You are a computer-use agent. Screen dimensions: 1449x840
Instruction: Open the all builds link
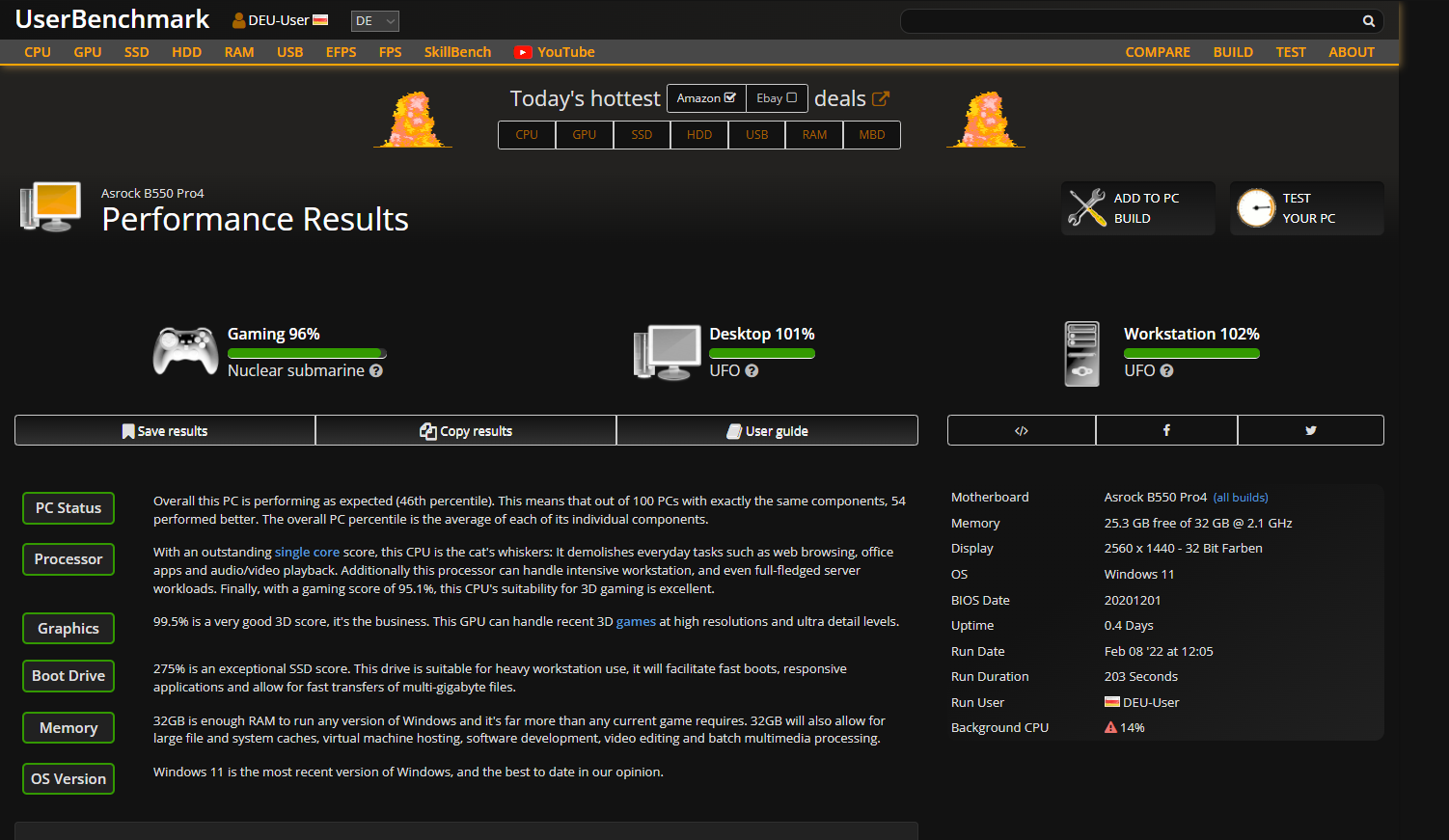tap(1241, 498)
